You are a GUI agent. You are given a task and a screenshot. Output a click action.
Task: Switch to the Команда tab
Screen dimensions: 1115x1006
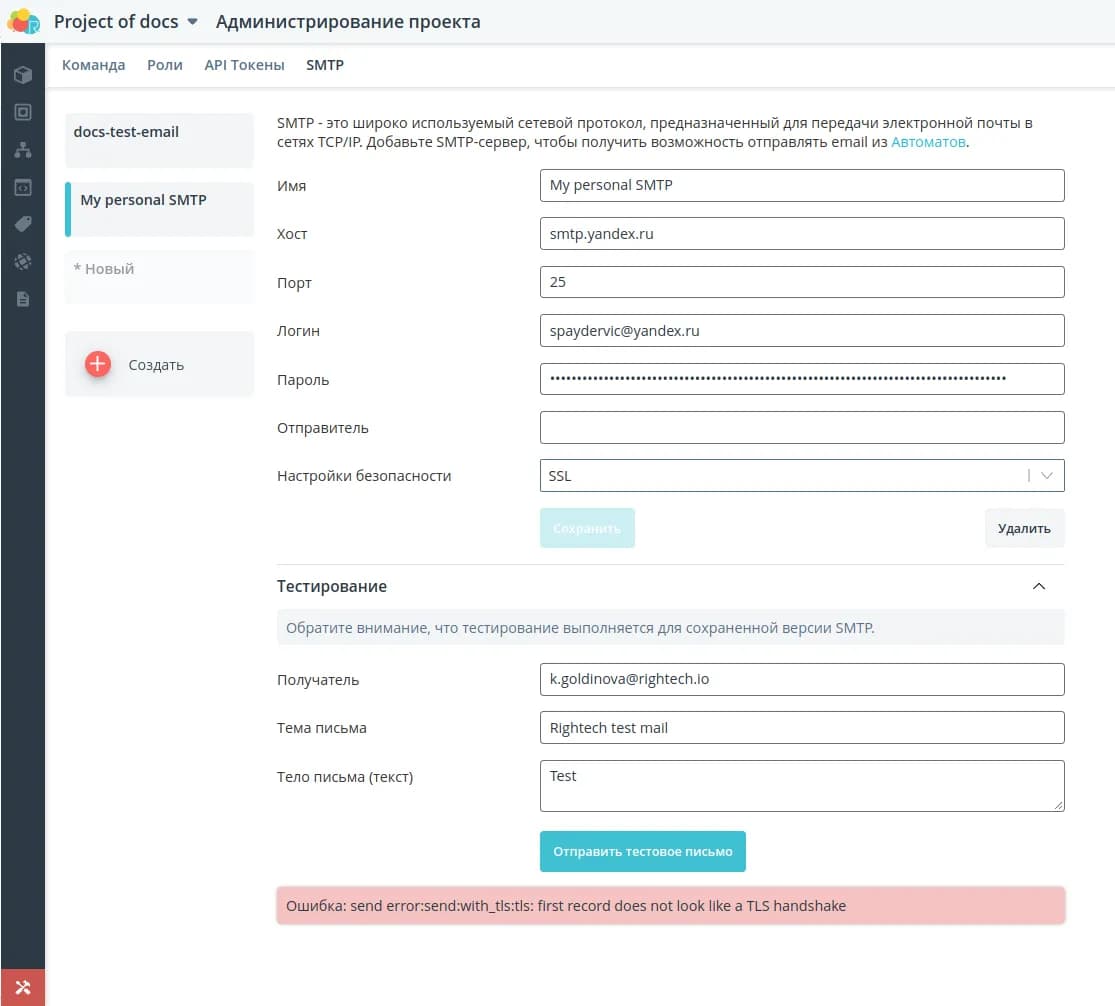pyautogui.click(x=93, y=65)
